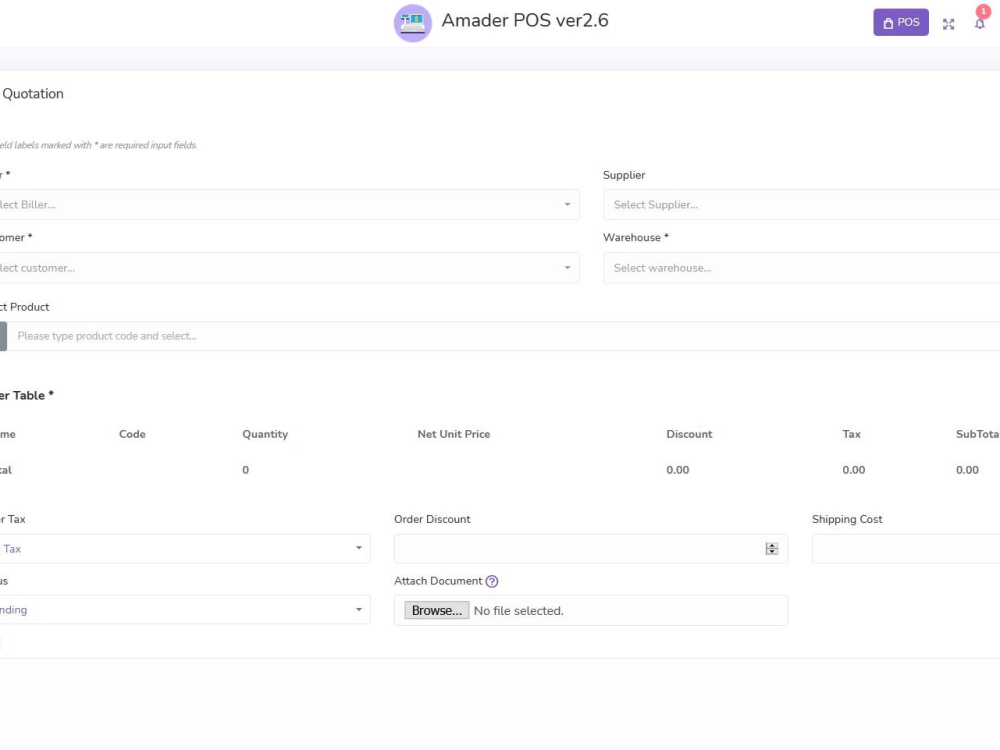This screenshot has width=1000, height=750.
Task: Click the Shipping Cost input field
Action: point(906,548)
